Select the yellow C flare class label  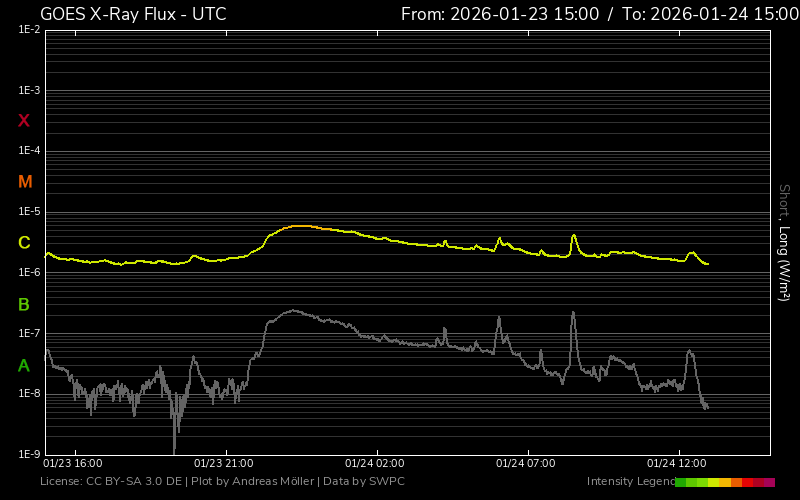point(24,243)
